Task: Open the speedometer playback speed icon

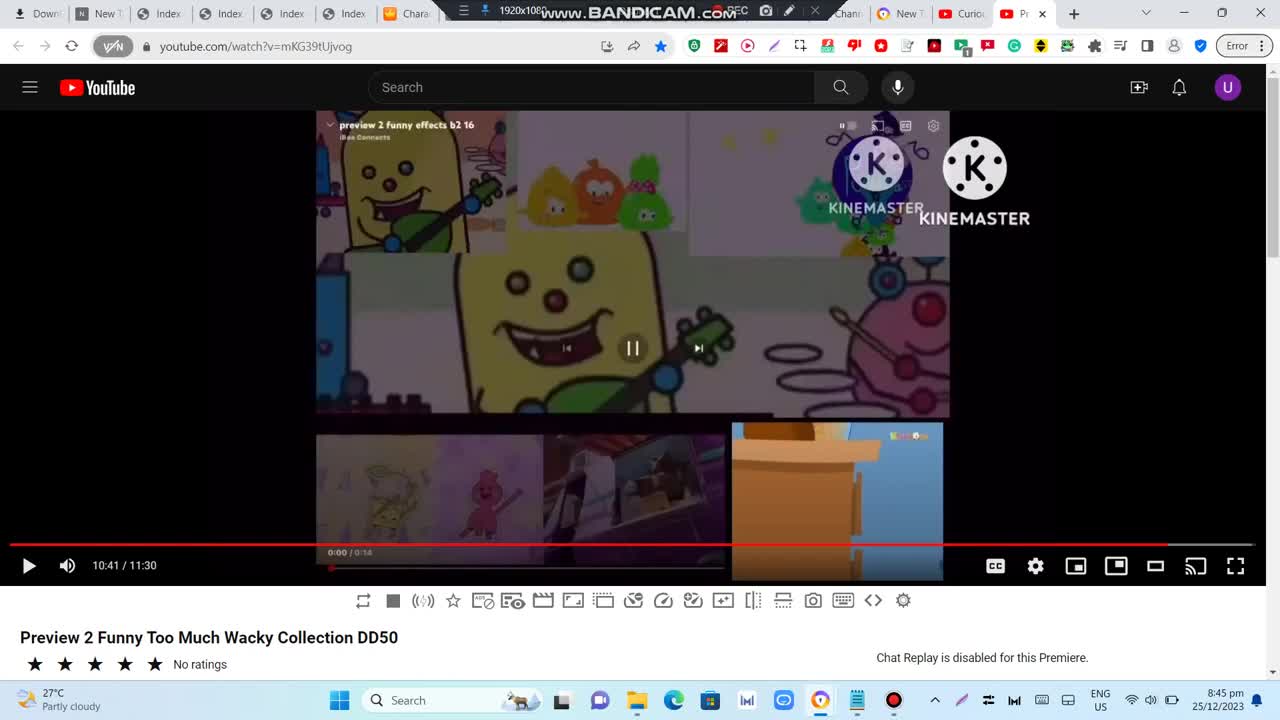Action: click(663, 601)
